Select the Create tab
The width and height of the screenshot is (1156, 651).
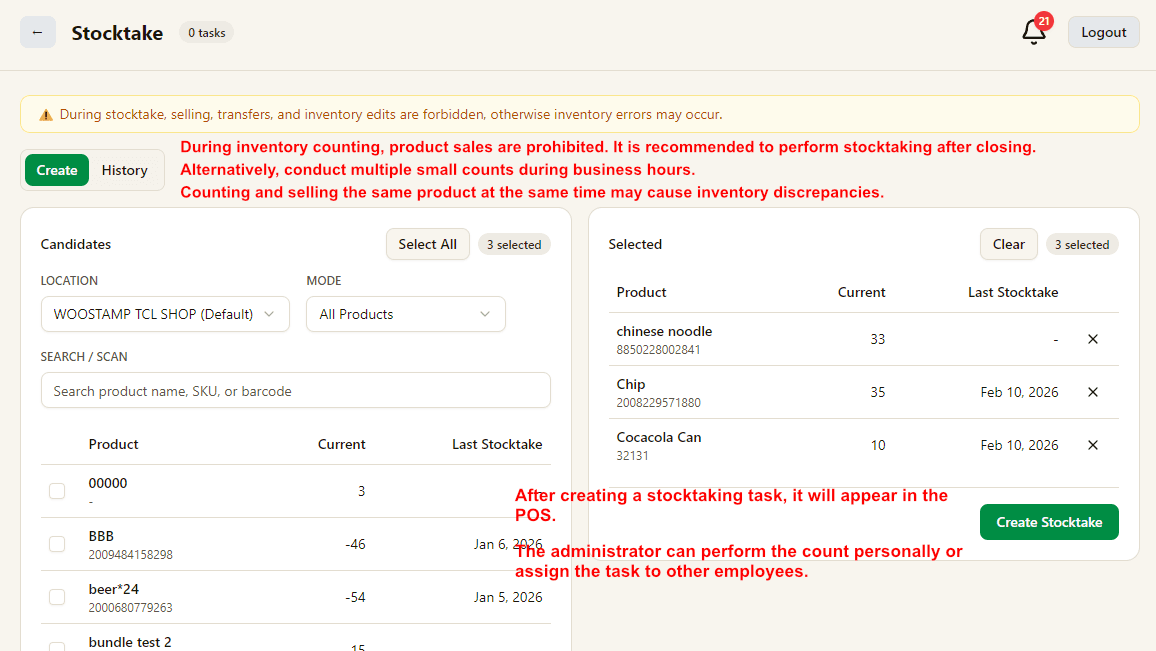point(56,169)
